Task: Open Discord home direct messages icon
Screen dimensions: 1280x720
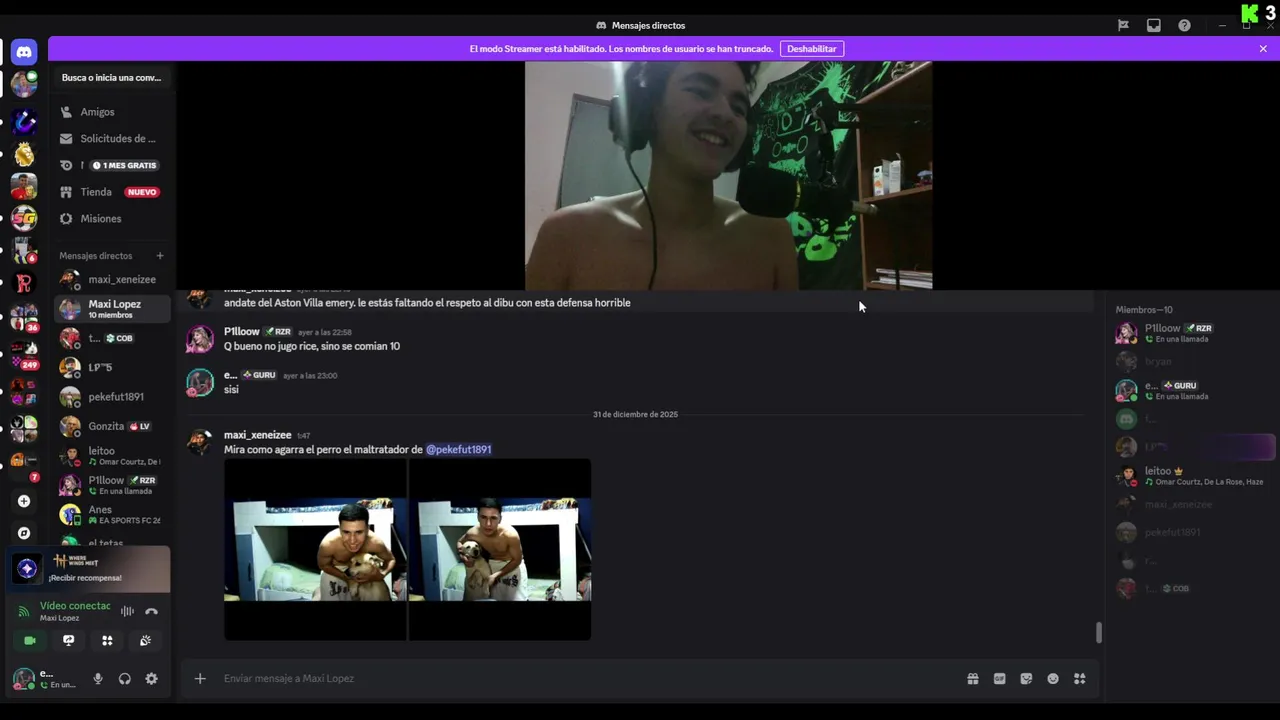Action: pos(24,52)
